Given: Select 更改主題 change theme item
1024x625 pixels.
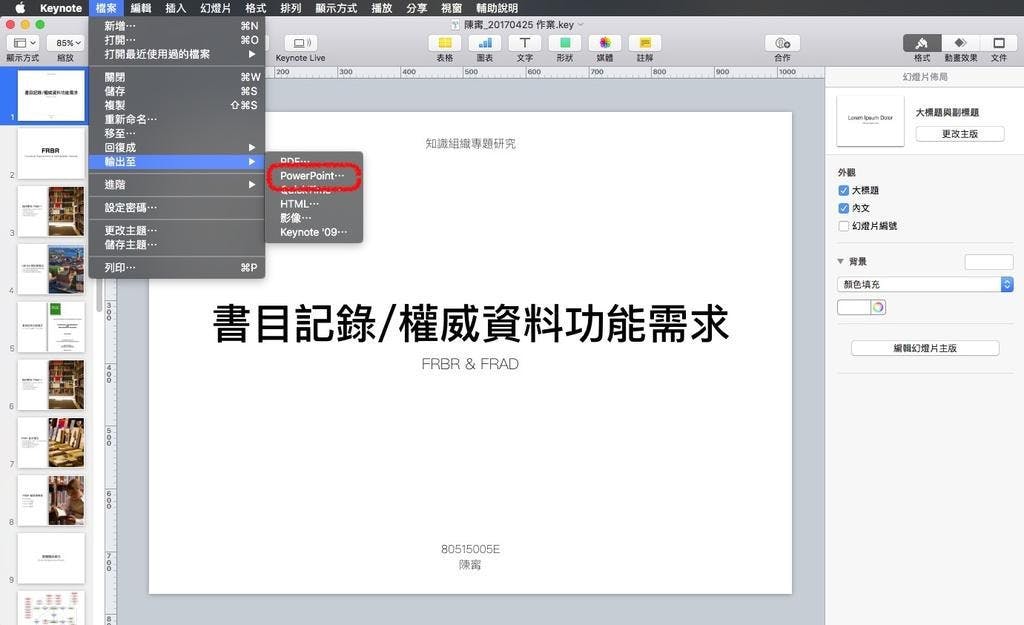Looking at the screenshot, I should tap(177, 231).
